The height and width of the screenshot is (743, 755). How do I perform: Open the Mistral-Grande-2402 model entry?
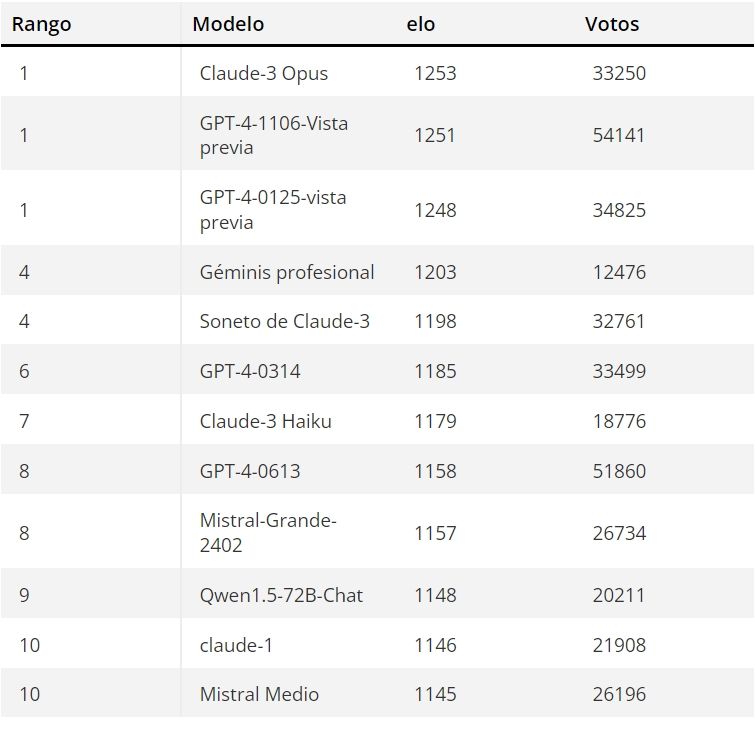pos(268,533)
